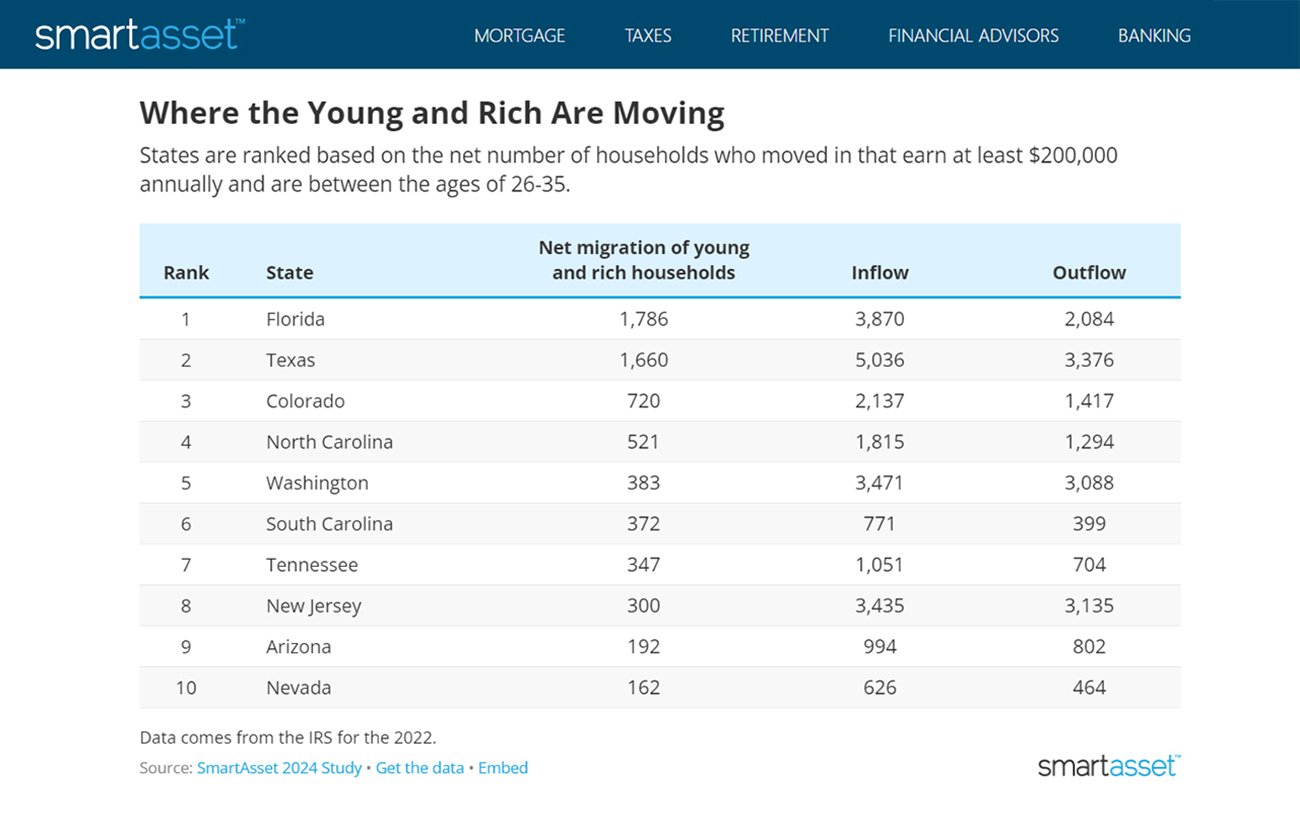1300x832 pixels.
Task: Open the Financial Advisors menu
Action: click(x=973, y=36)
